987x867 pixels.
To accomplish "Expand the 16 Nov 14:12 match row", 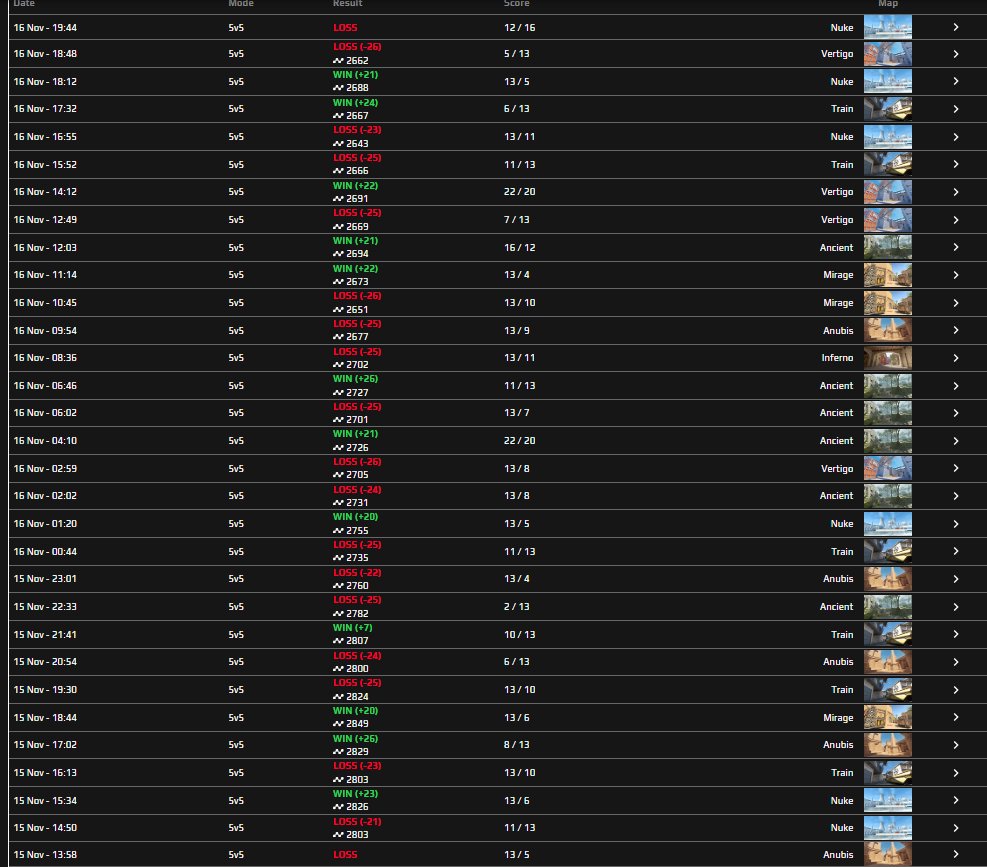I will (956, 192).
